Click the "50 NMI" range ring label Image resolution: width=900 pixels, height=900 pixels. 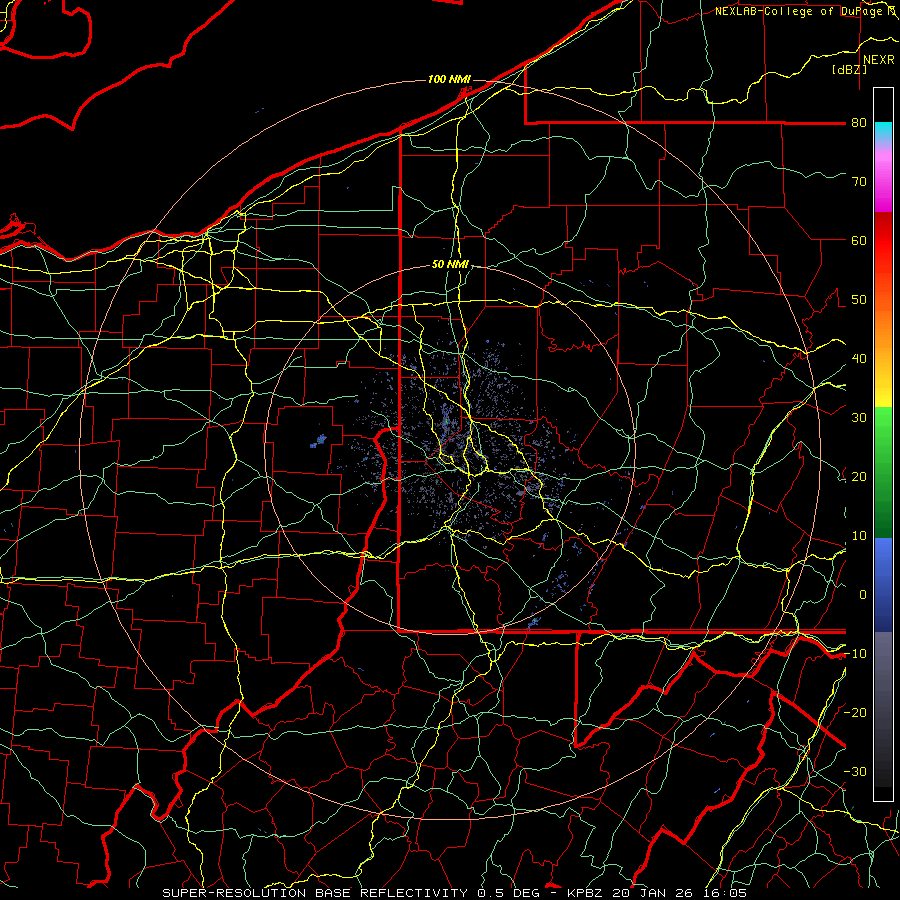(x=450, y=265)
